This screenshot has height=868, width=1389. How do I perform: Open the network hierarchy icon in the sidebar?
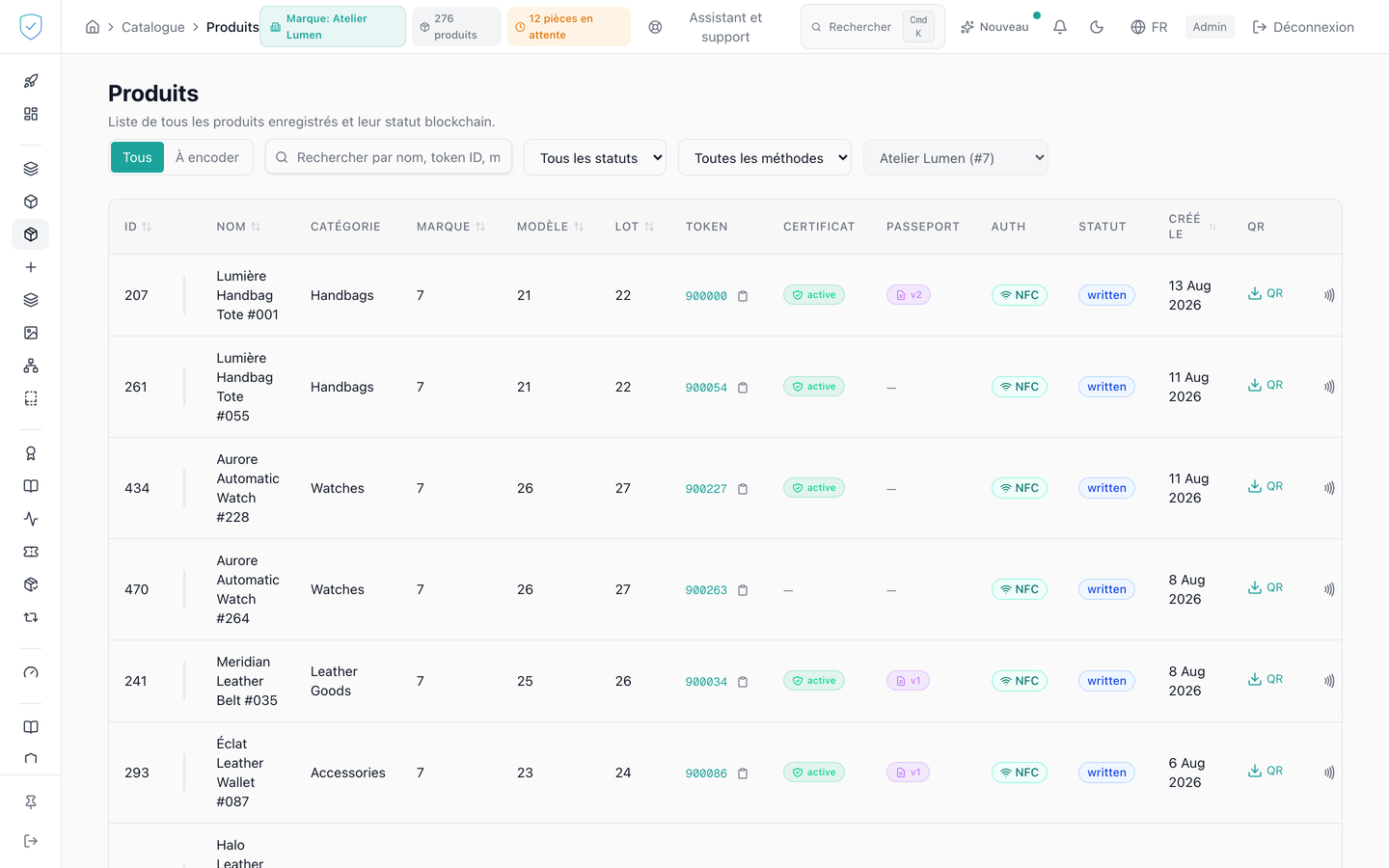[x=31, y=366]
